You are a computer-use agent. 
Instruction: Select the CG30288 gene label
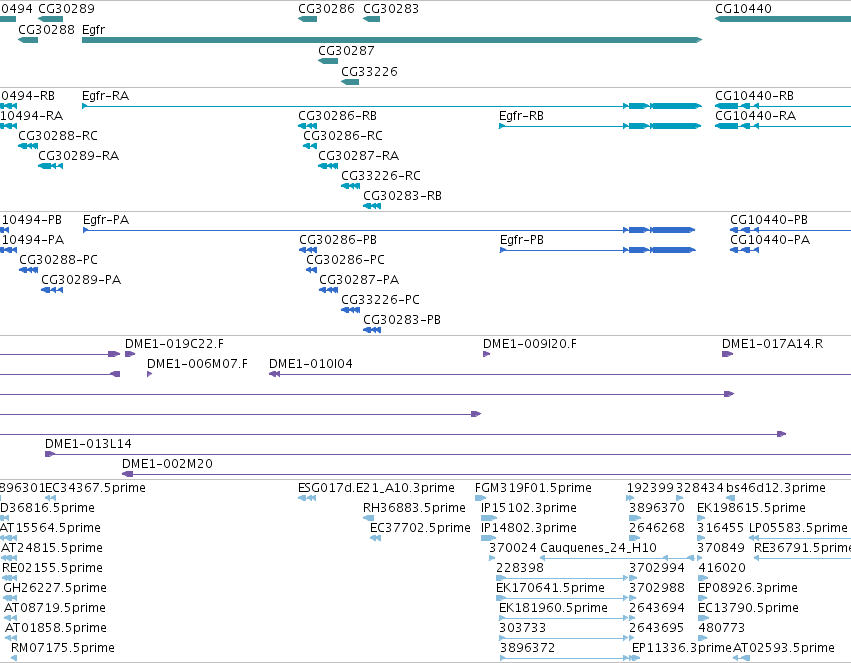point(46,29)
